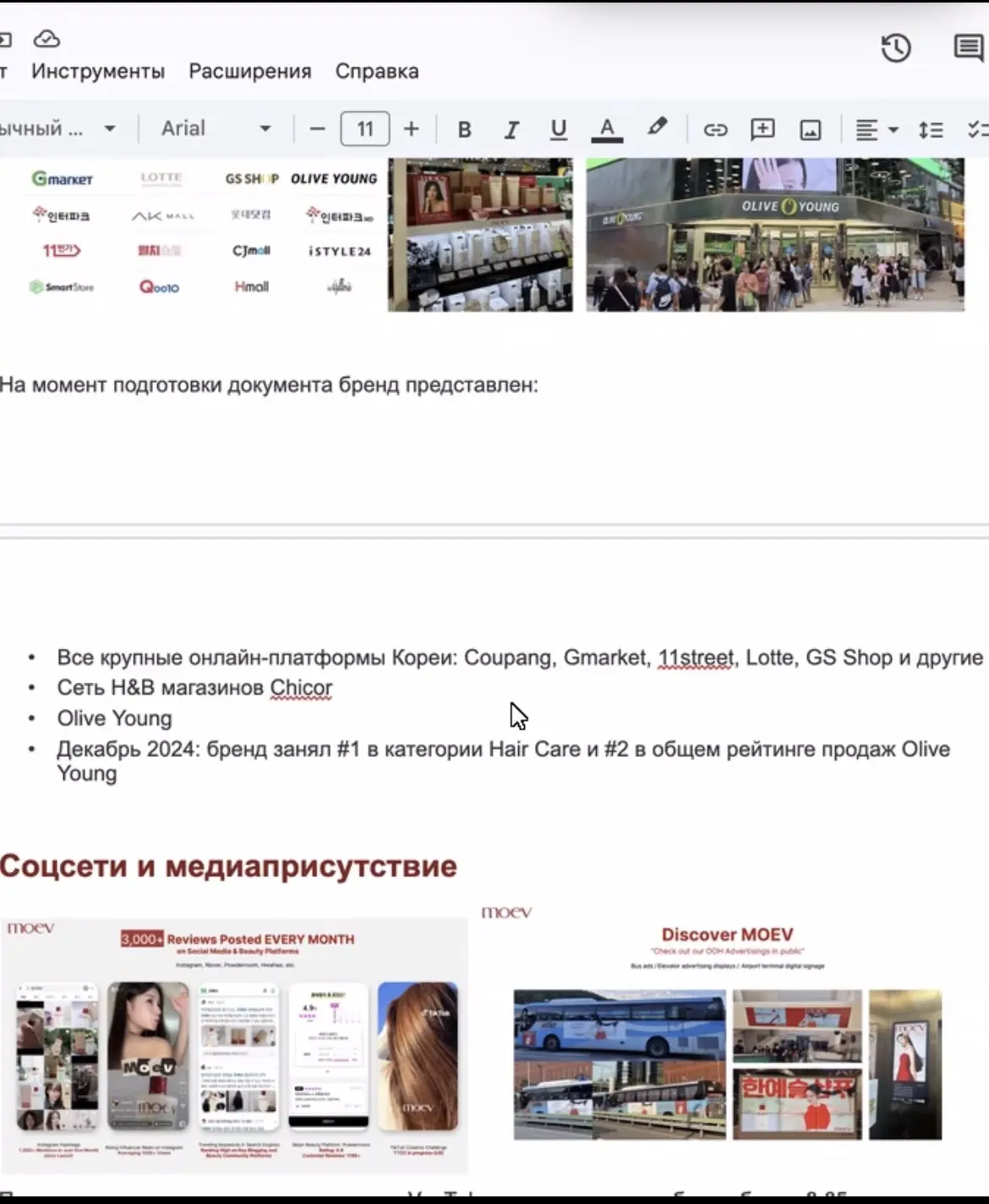Open the highlight color marker tool
The width and height of the screenshot is (989, 1204).
[657, 128]
